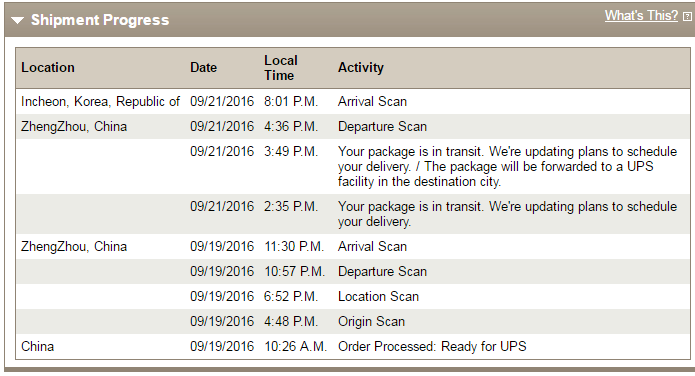The height and width of the screenshot is (376, 695).
Task: Click the Shipment Progress heading
Action: (x=100, y=20)
